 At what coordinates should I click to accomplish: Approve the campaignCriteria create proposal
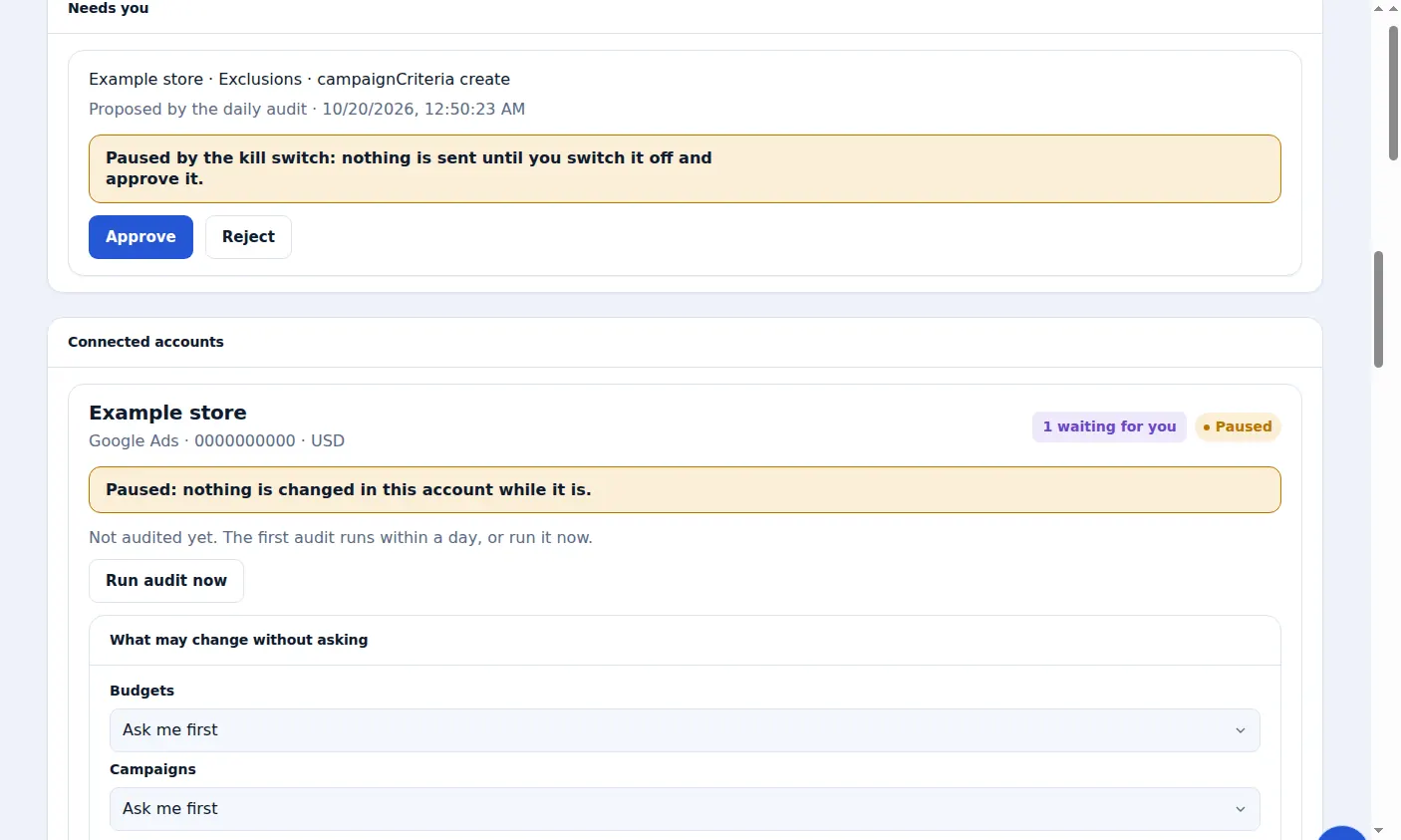pyautogui.click(x=140, y=237)
